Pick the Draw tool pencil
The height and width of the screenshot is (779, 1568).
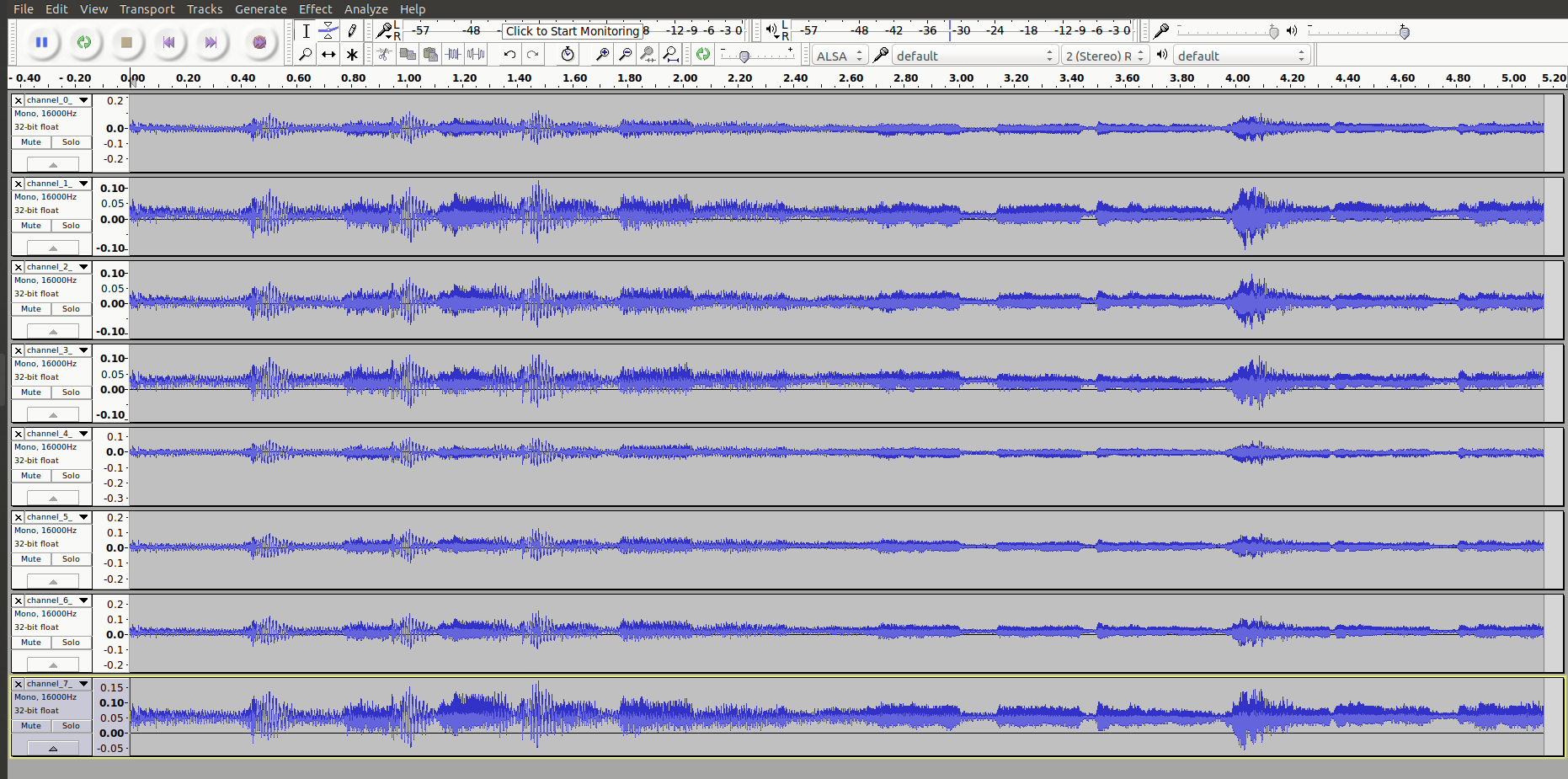[x=351, y=30]
